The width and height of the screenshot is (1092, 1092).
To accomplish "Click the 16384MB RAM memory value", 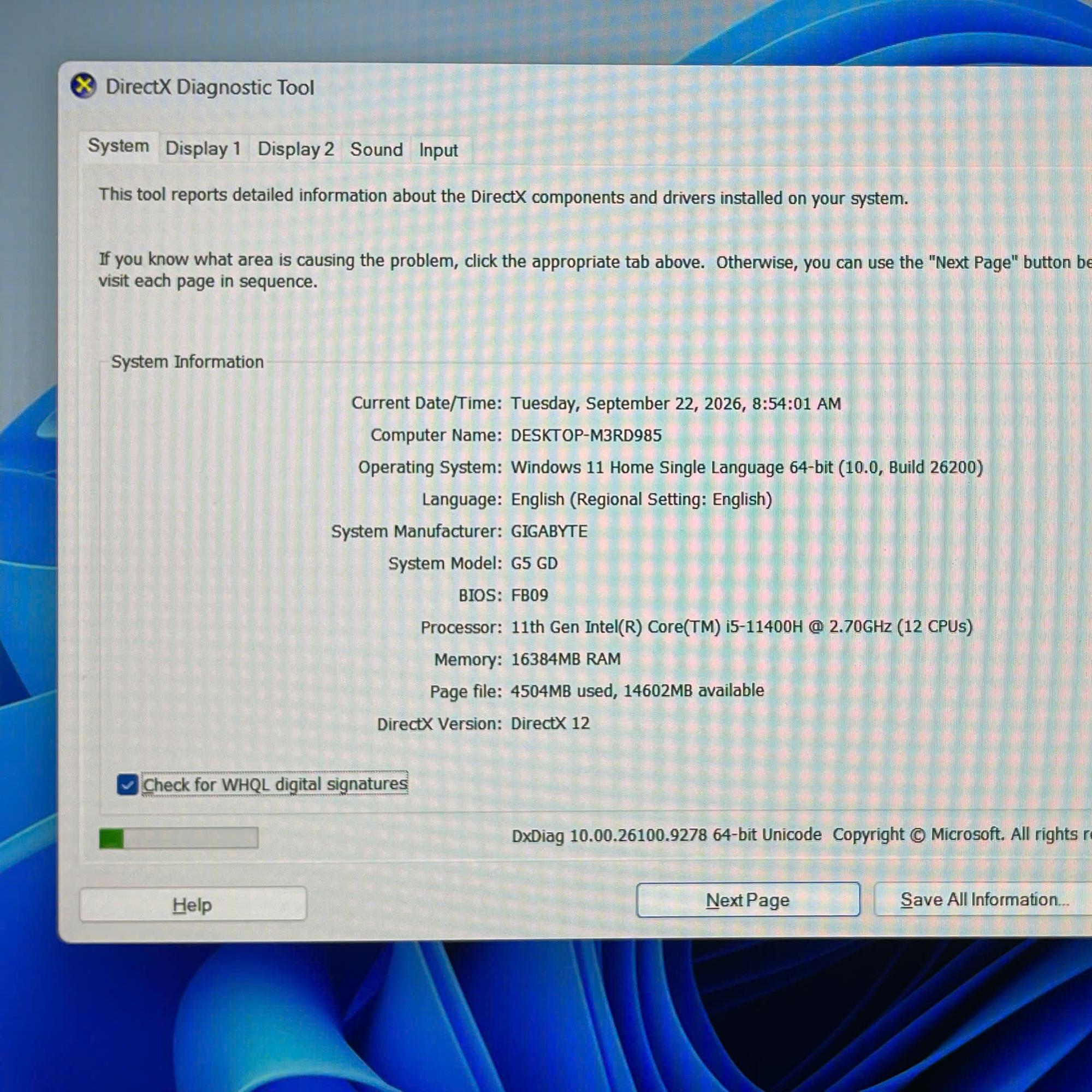I will pyautogui.click(x=566, y=659).
